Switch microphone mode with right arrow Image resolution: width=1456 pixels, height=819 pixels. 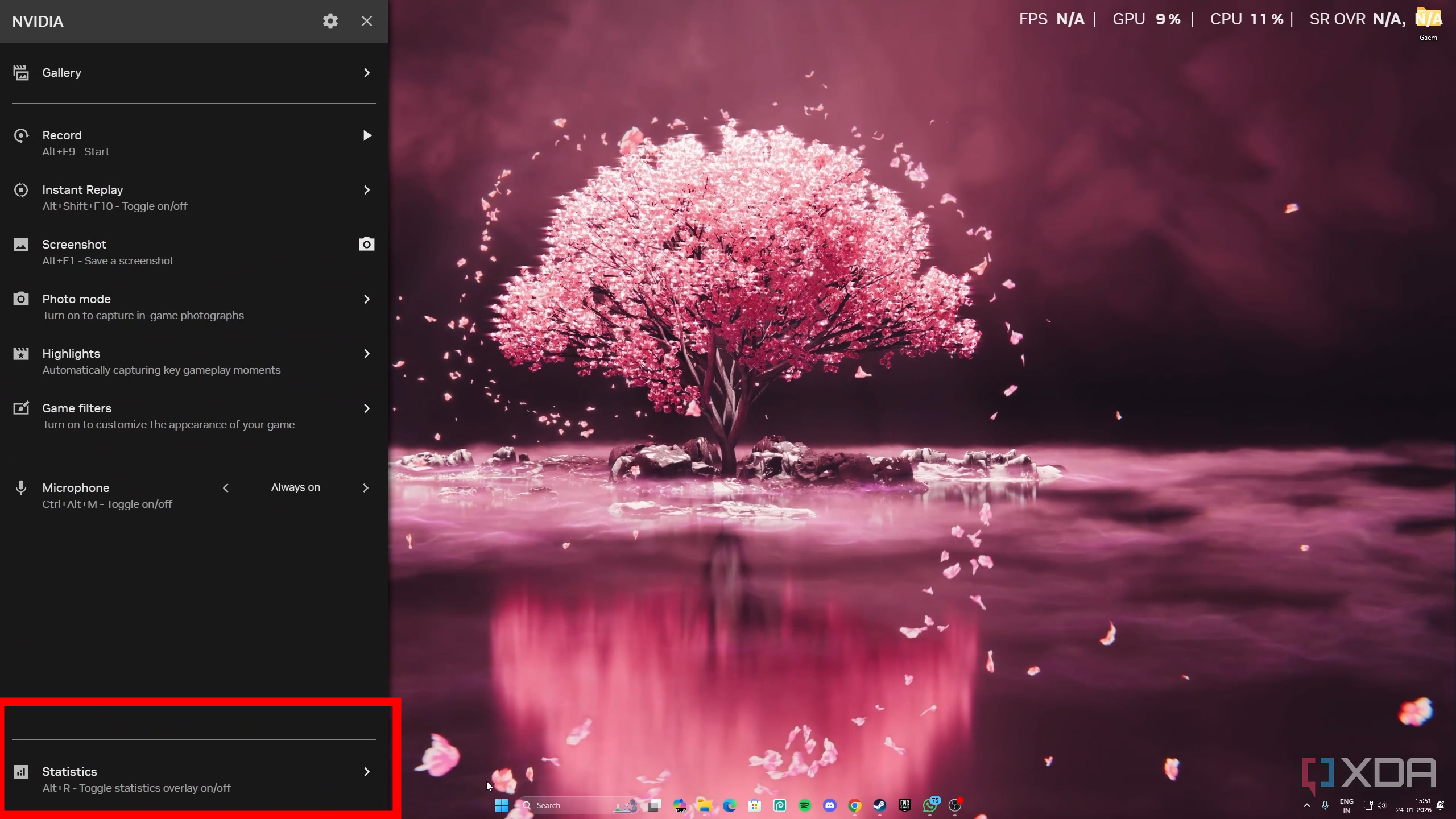tap(366, 488)
